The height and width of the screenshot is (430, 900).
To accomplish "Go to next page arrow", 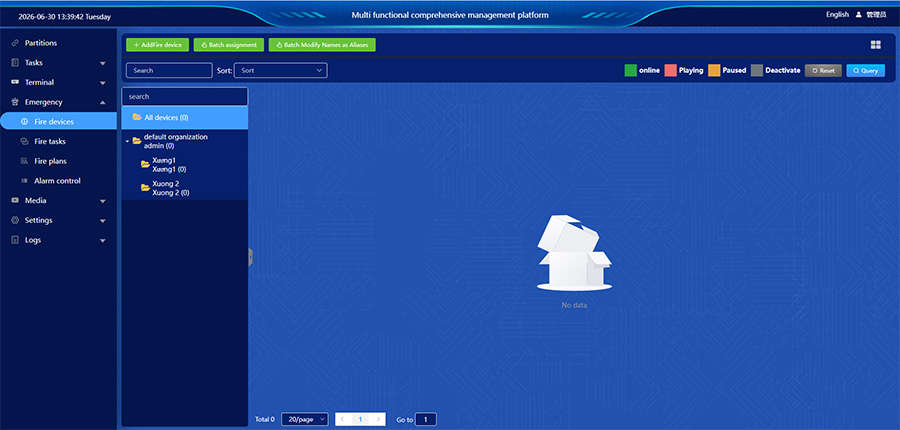I will (x=378, y=420).
